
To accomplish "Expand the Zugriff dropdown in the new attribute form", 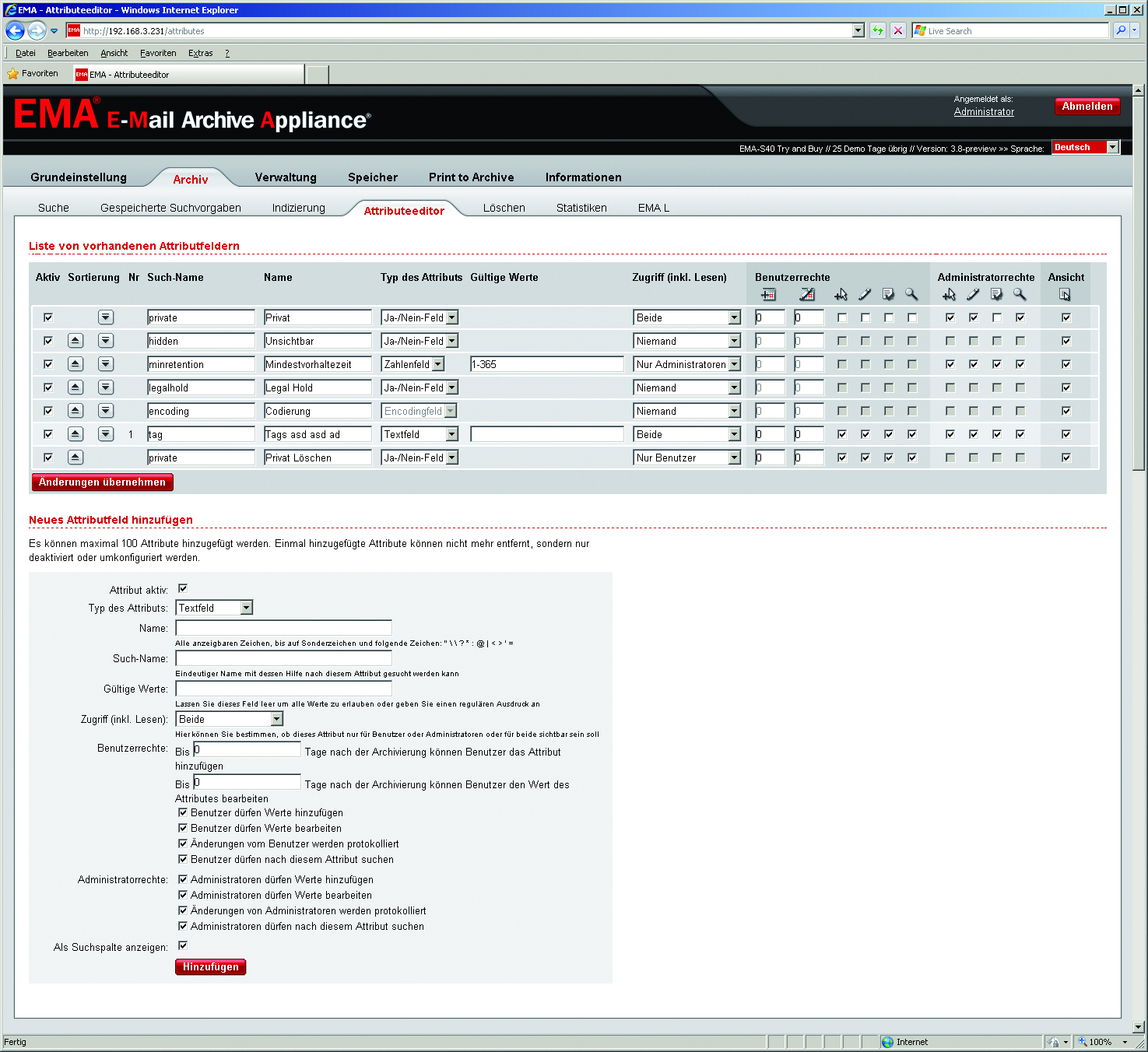I will [x=276, y=719].
